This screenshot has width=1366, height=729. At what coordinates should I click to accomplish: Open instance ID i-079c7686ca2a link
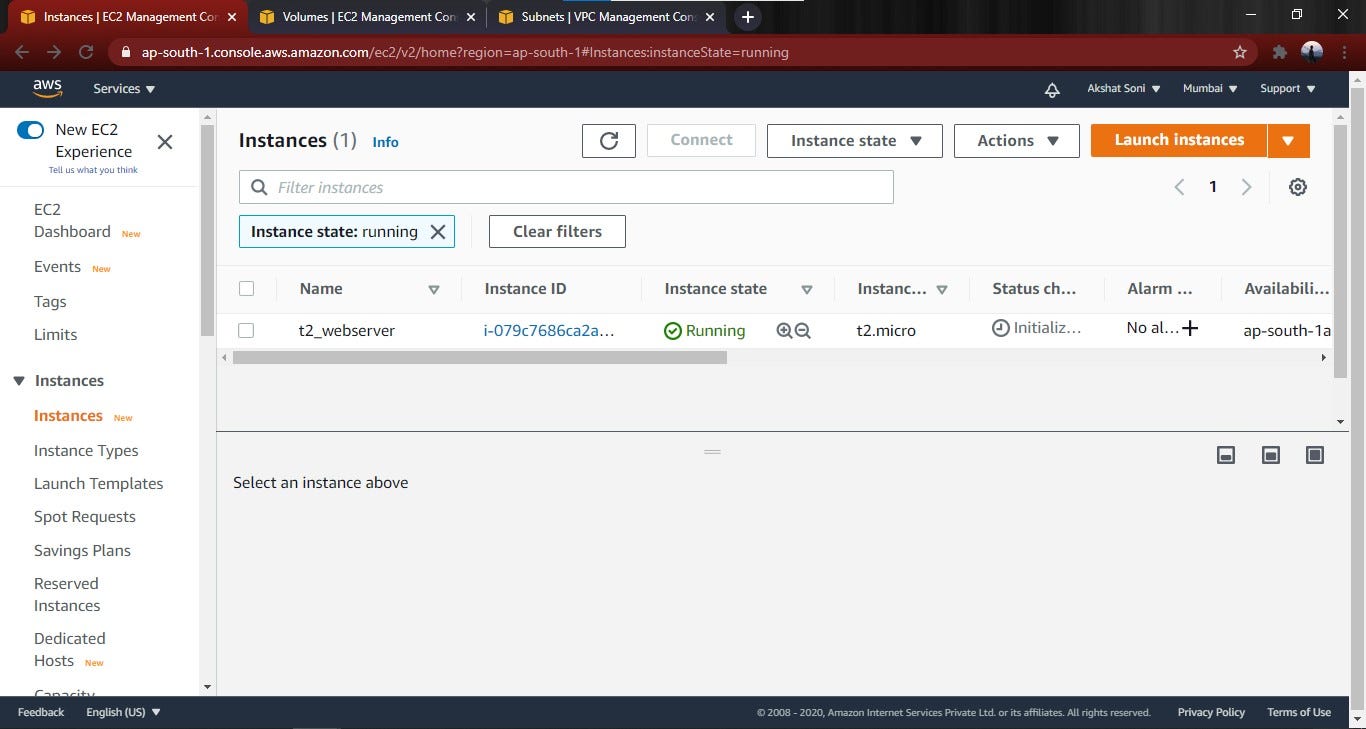click(548, 331)
